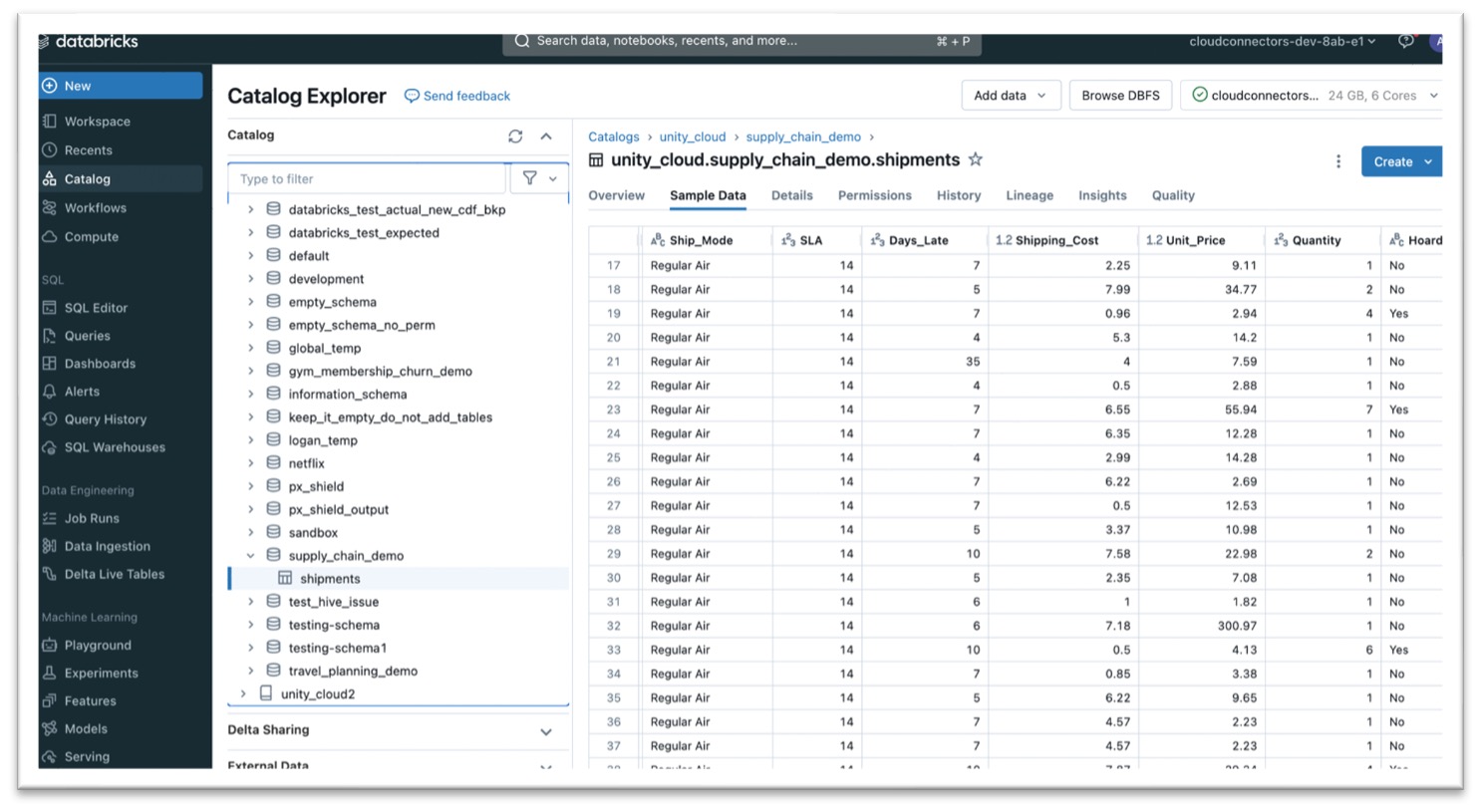
Task: Open Dashboards in the sidebar
Action: click(100, 364)
